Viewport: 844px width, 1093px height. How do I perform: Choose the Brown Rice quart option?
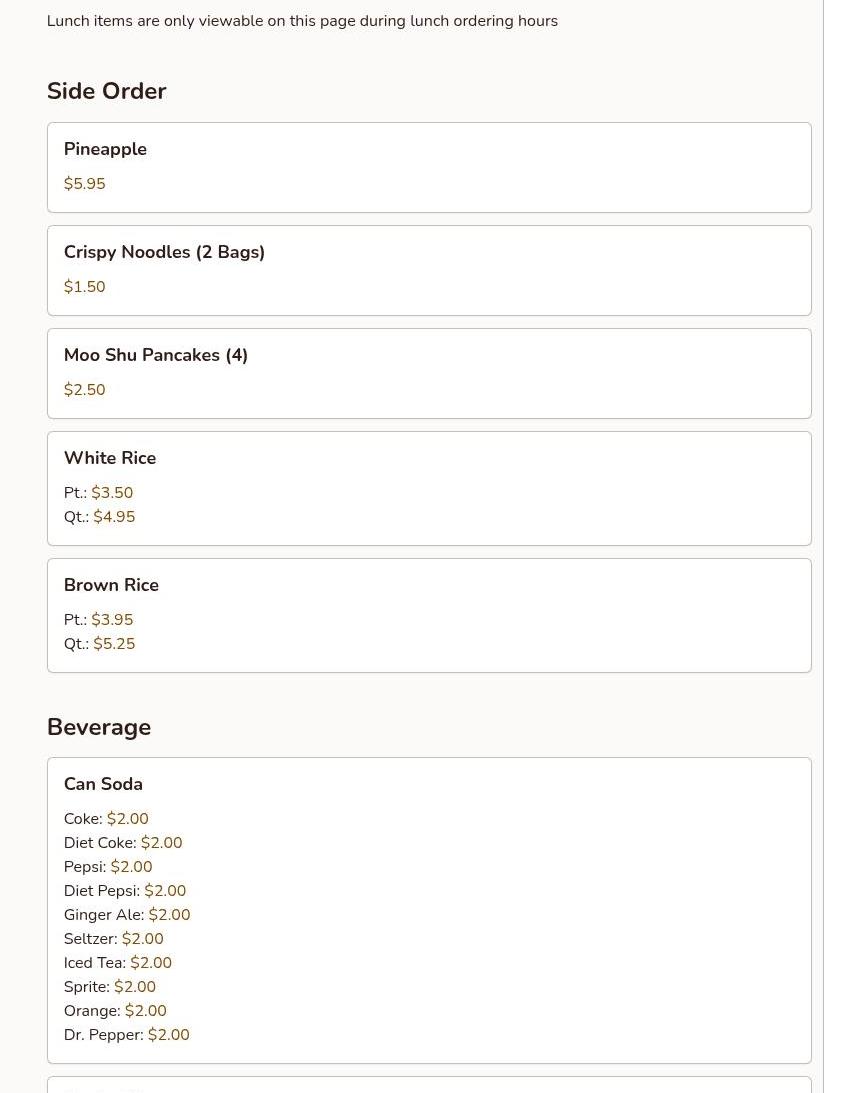click(99, 644)
